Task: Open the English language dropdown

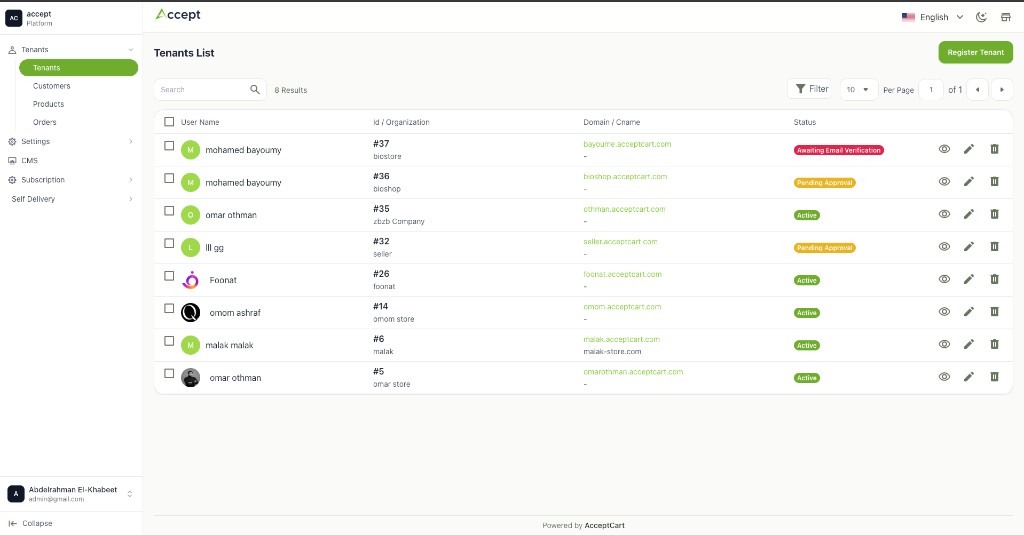Action: [x=933, y=17]
